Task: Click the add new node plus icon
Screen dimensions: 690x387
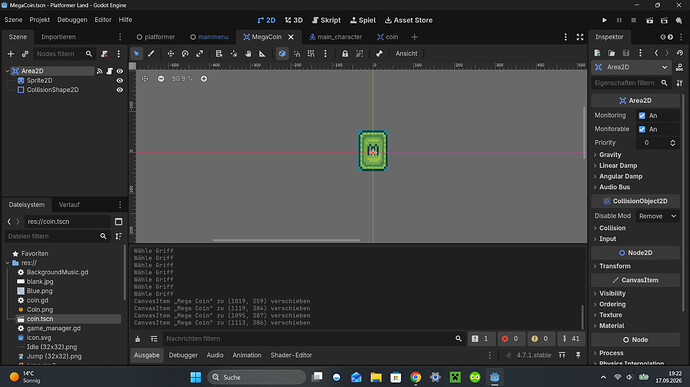Action: pyautogui.click(x=11, y=54)
